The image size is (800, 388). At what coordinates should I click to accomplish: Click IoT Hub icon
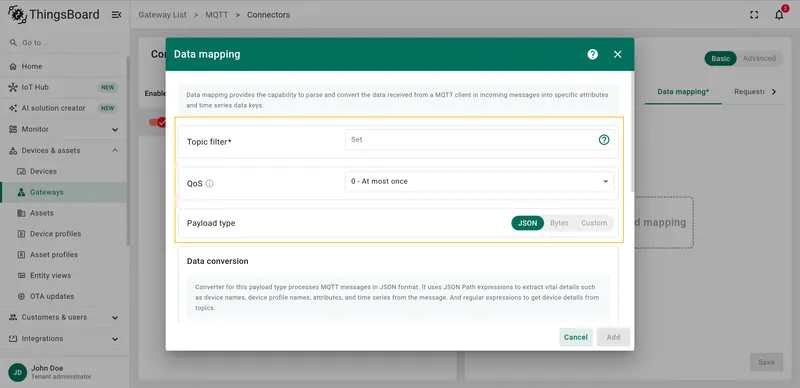13,87
